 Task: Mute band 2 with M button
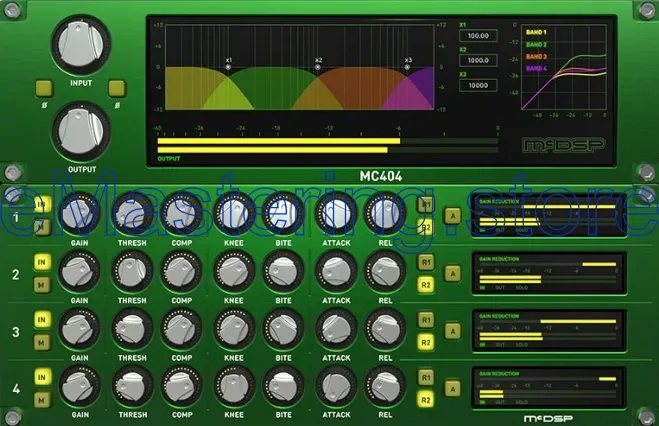(x=42, y=285)
